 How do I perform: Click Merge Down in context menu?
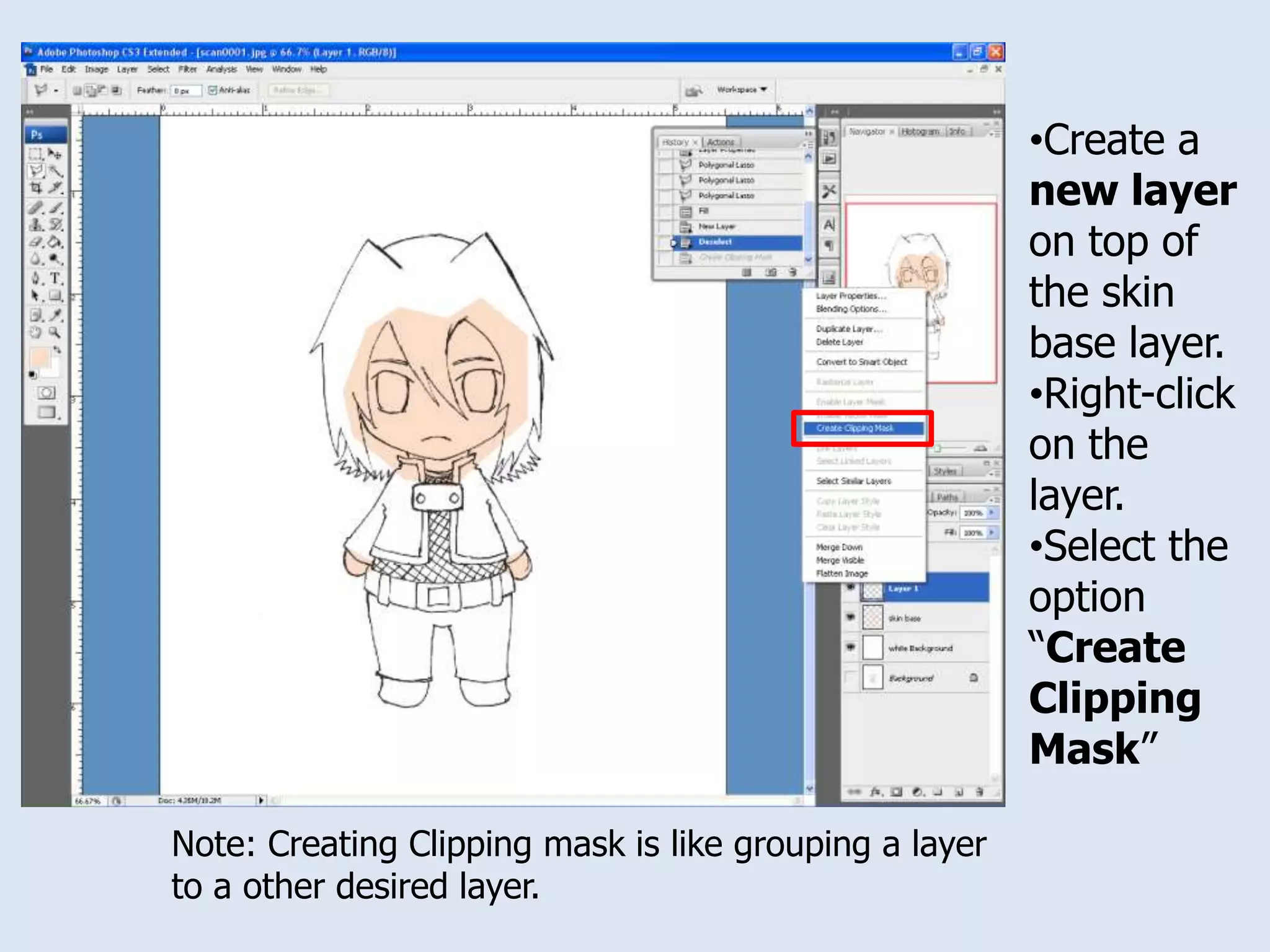point(839,547)
